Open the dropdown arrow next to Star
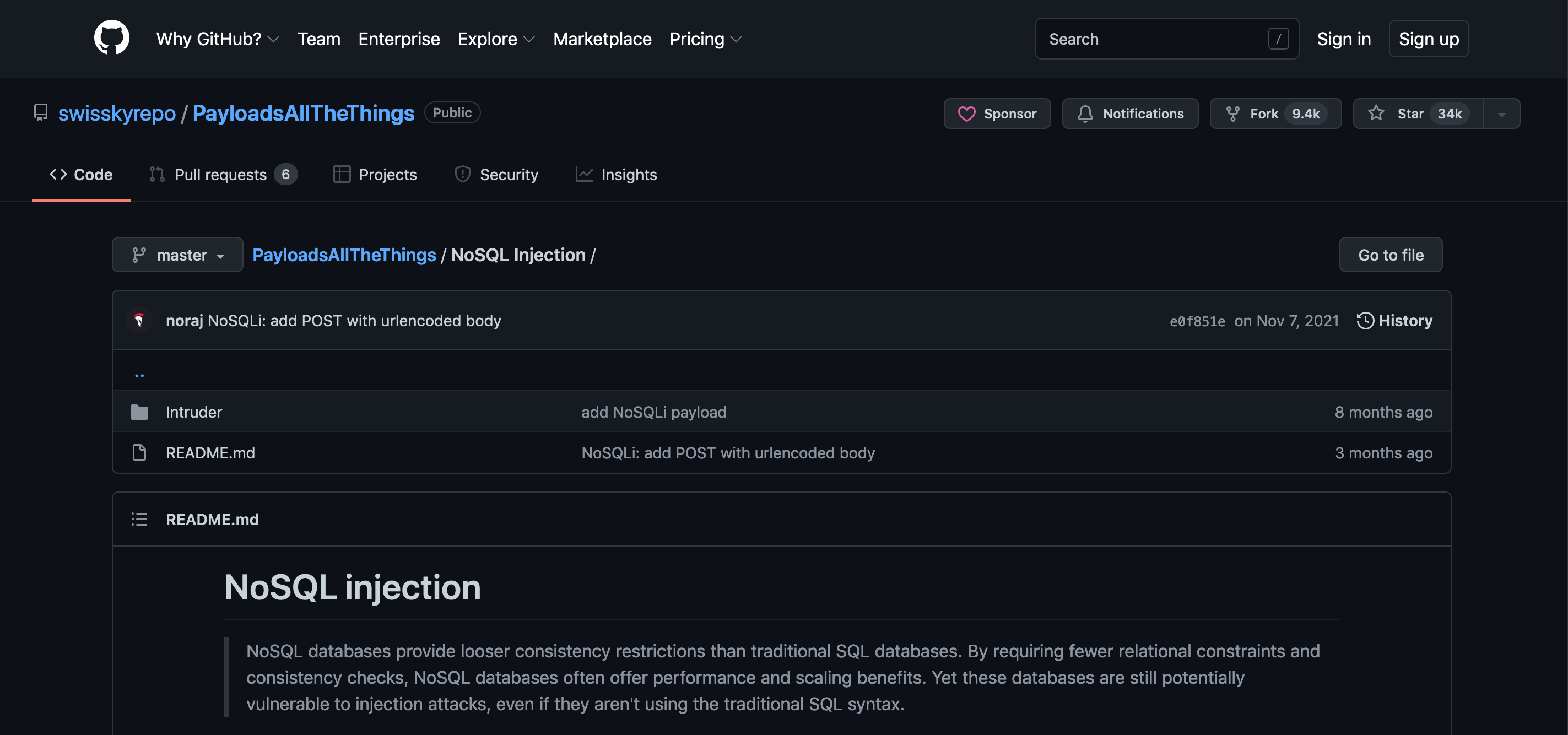The width and height of the screenshot is (1568, 735). (x=1502, y=114)
